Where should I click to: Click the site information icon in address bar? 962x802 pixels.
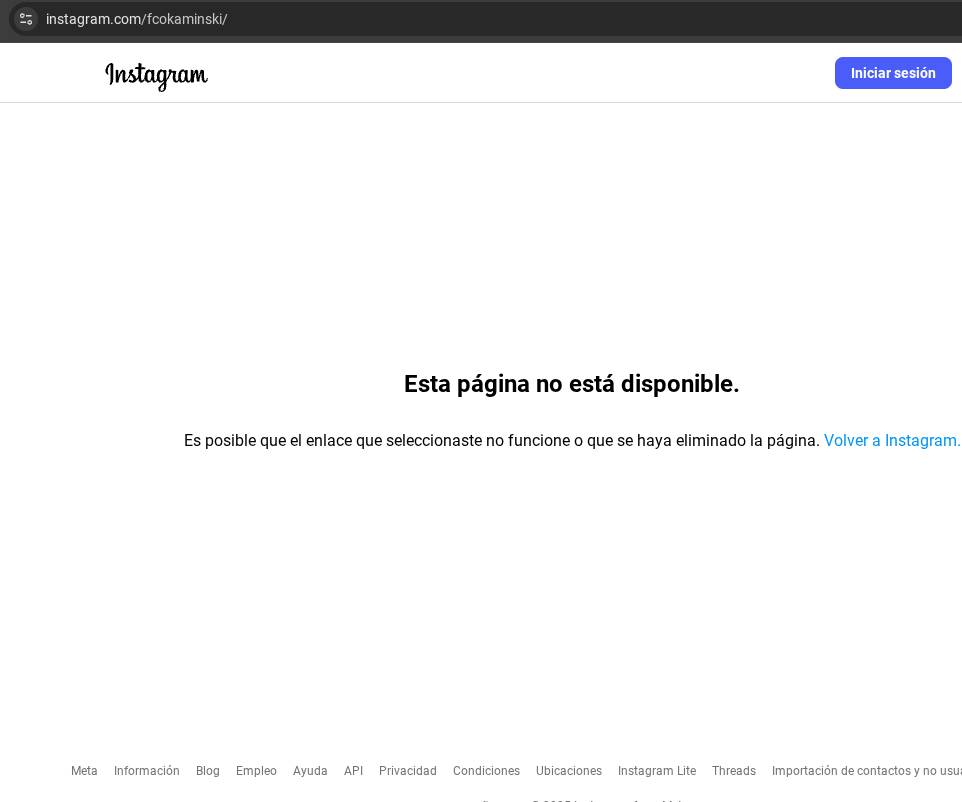pyautogui.click(x=26, y=19)
